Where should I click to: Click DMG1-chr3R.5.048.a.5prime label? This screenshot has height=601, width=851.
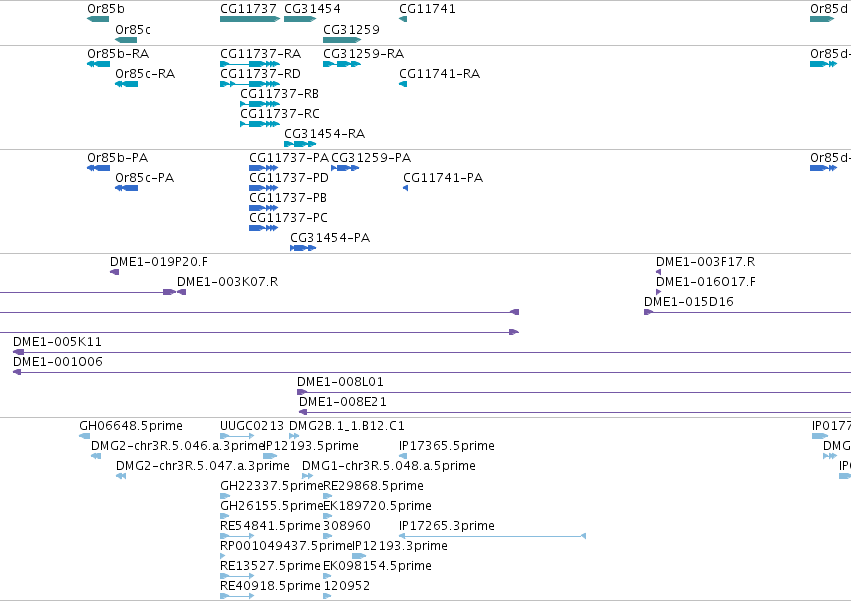pyautogui.click(x=389, y=466)
